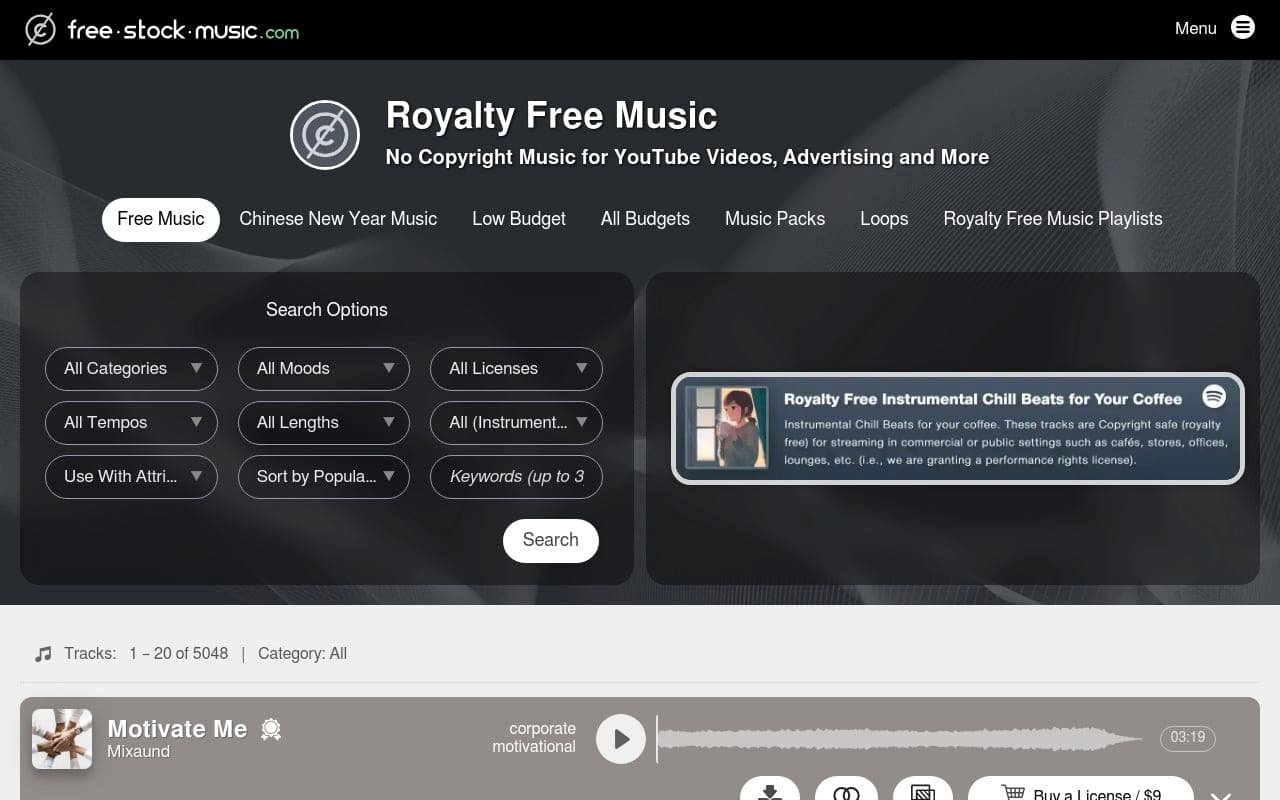Open the All Categories dropdown
Viewport: 1280px width, 800px height.
point(131,369)
